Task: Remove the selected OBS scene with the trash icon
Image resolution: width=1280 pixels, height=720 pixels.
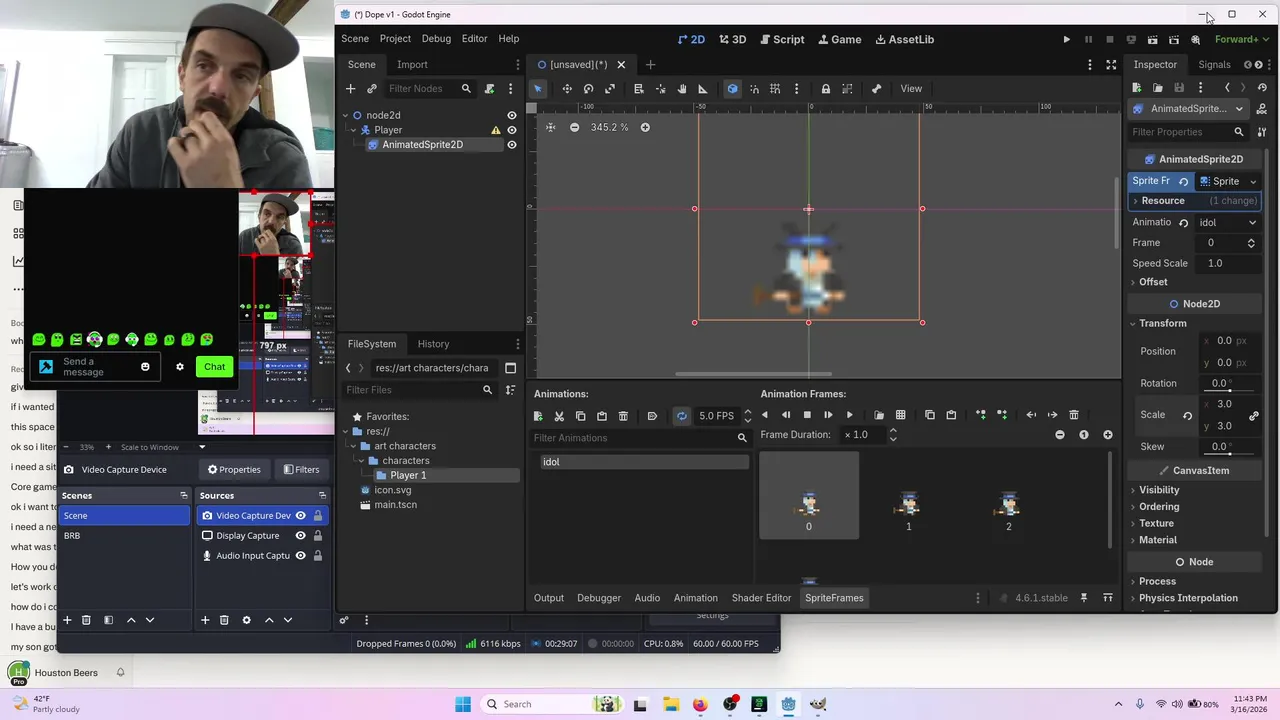Action: point(86,620)
